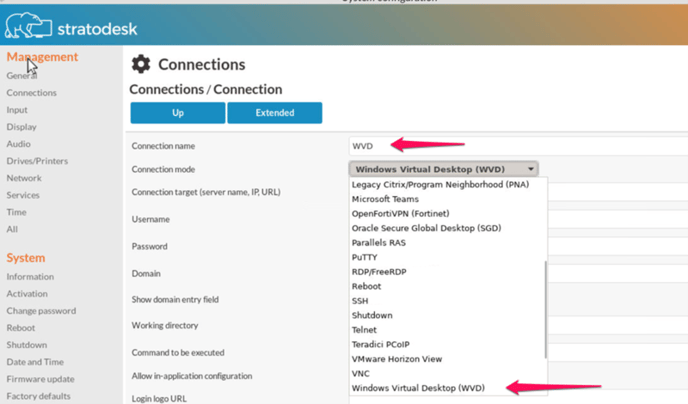Click the Management section heading
This screenshot has height=404, width=688.
[42, 57]
